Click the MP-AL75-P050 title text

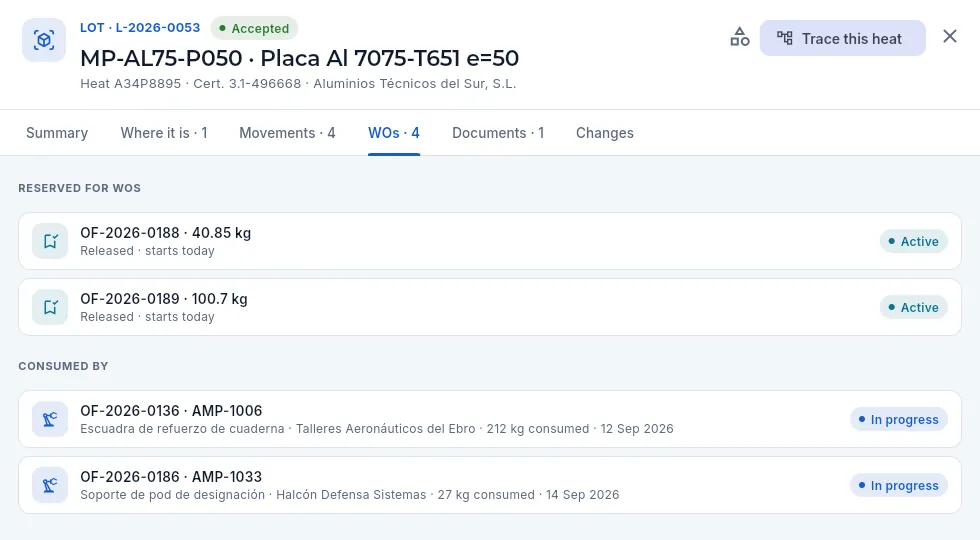[x=299, y=58]
